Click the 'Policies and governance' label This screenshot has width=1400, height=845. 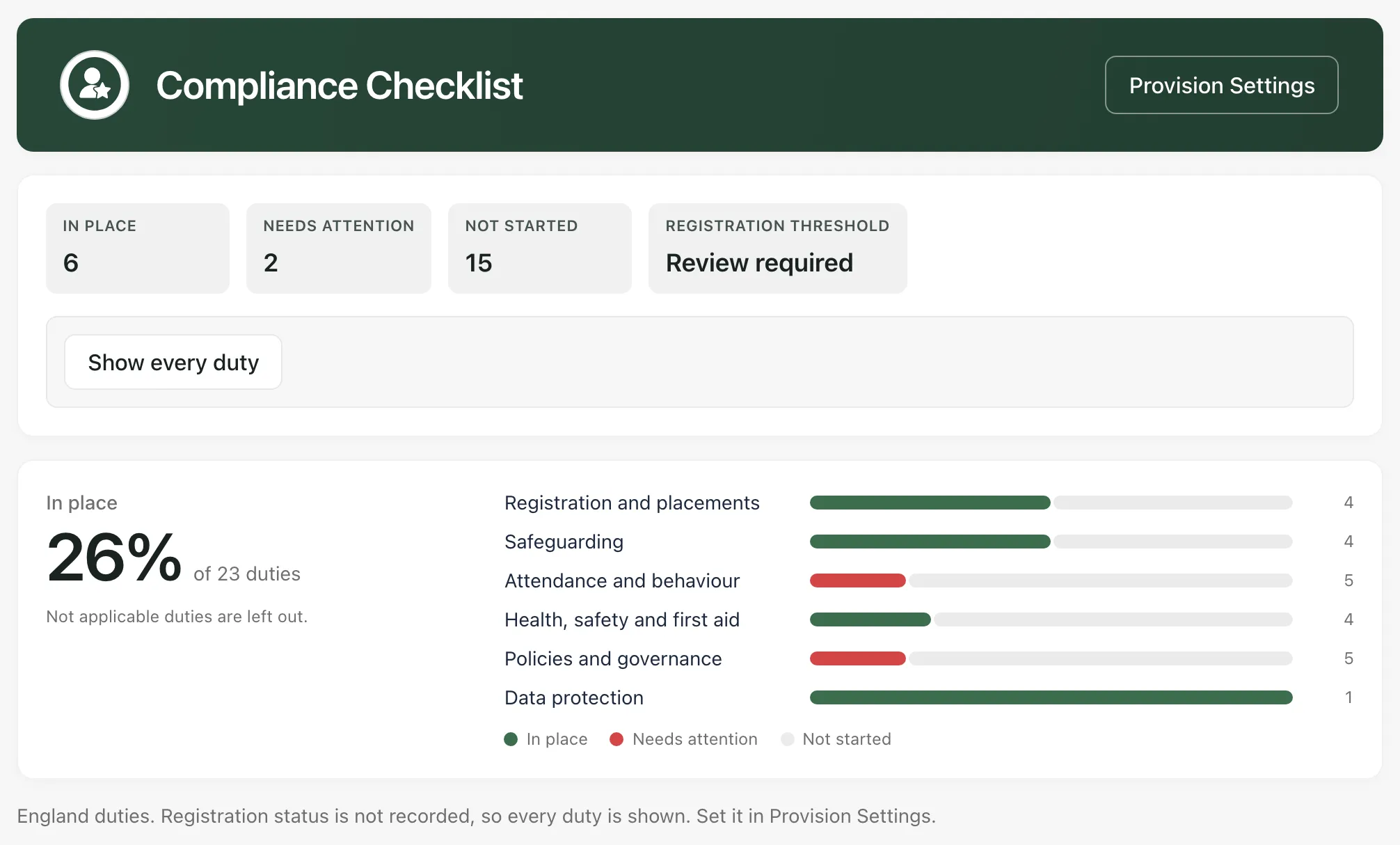tap(613, 658)
